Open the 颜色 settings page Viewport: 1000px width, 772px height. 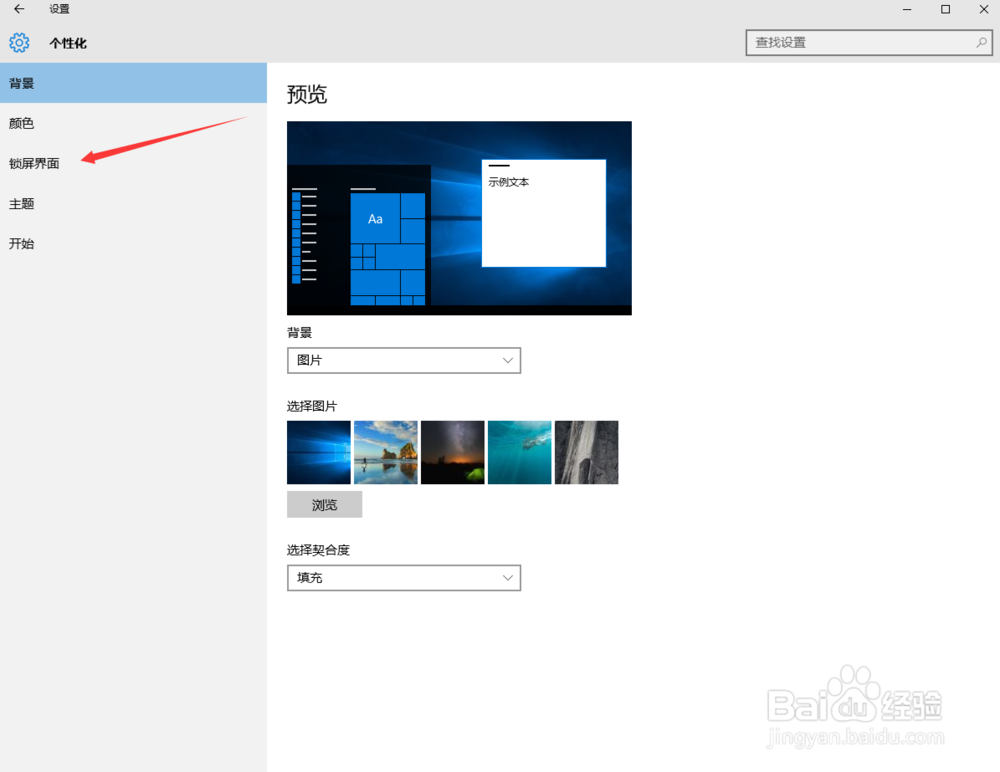[133, 123]
